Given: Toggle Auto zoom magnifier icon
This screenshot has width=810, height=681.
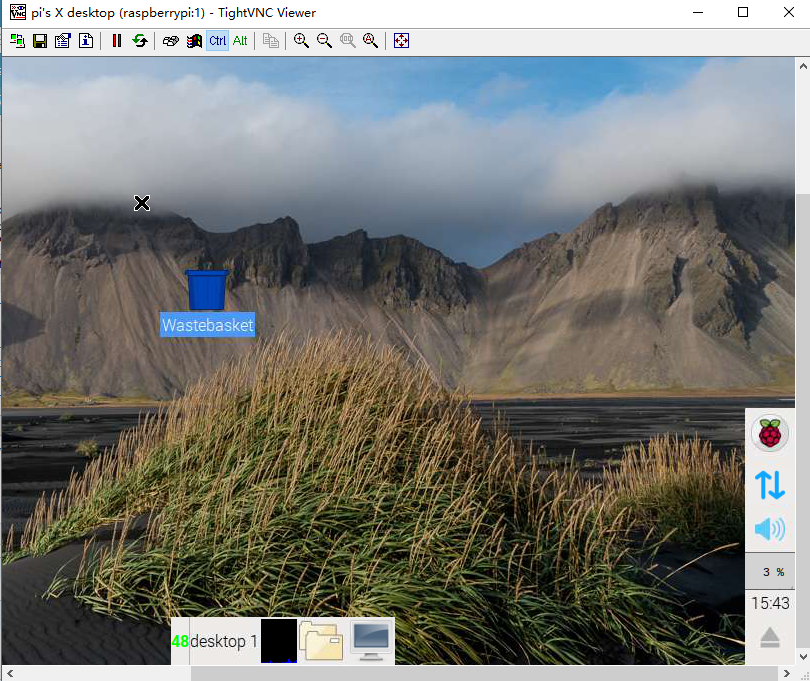Looking at the screenshot, I should [370, 41].
